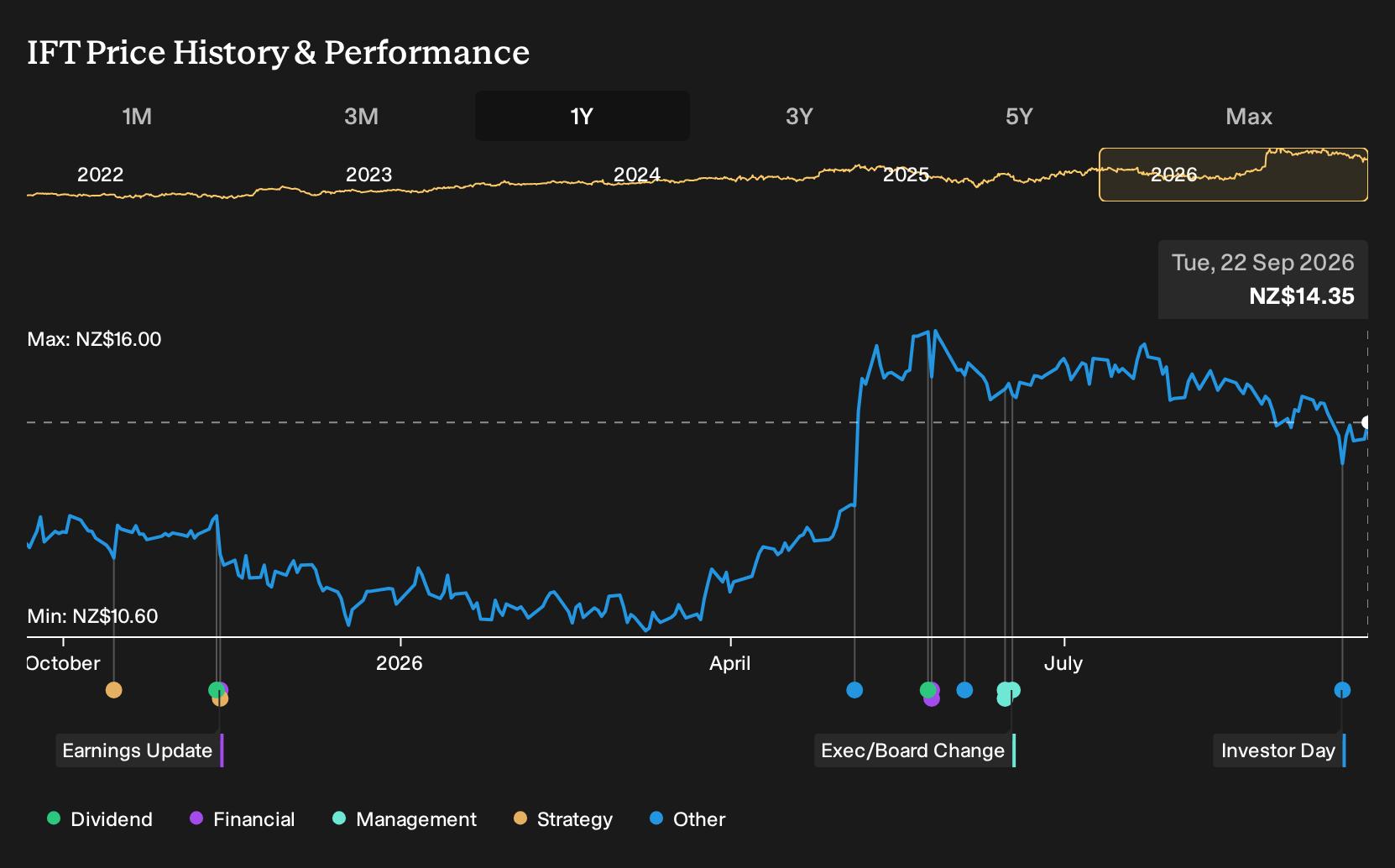Click the 'Min: NZ$10.60' label

click(x=92, y=616)
